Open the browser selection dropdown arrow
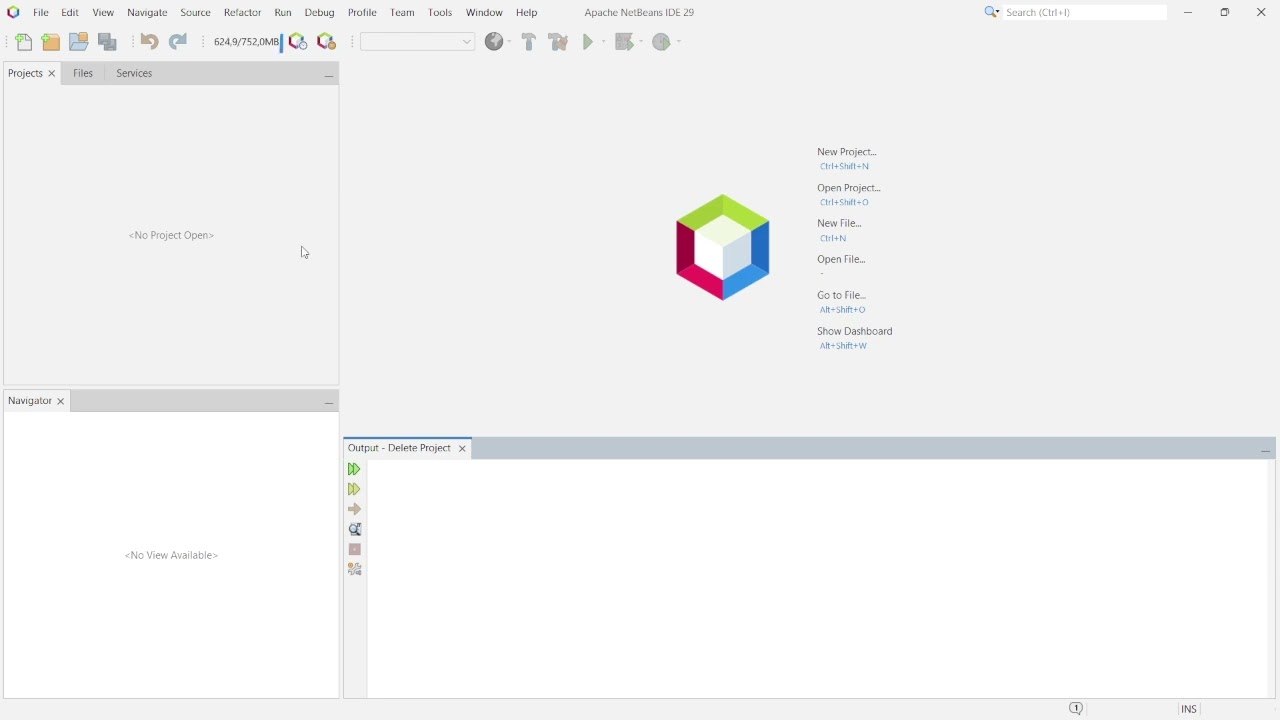1280x720 pixels. [509, 42]
